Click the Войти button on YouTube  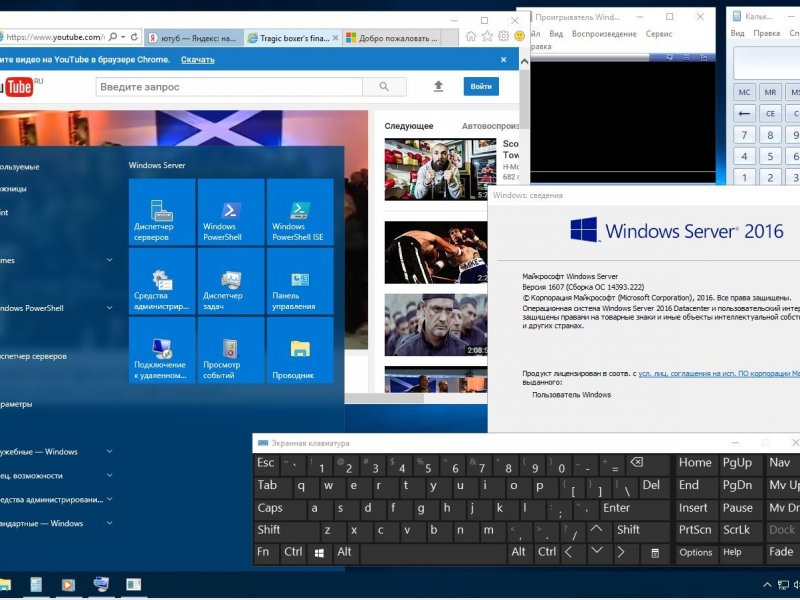point(481,87)
